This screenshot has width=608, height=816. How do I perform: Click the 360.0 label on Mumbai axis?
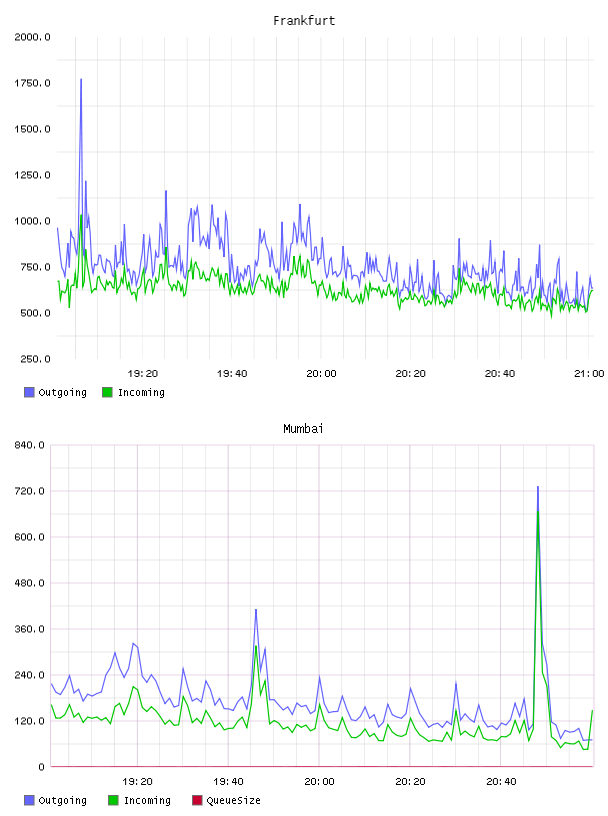tap(30, 629)
